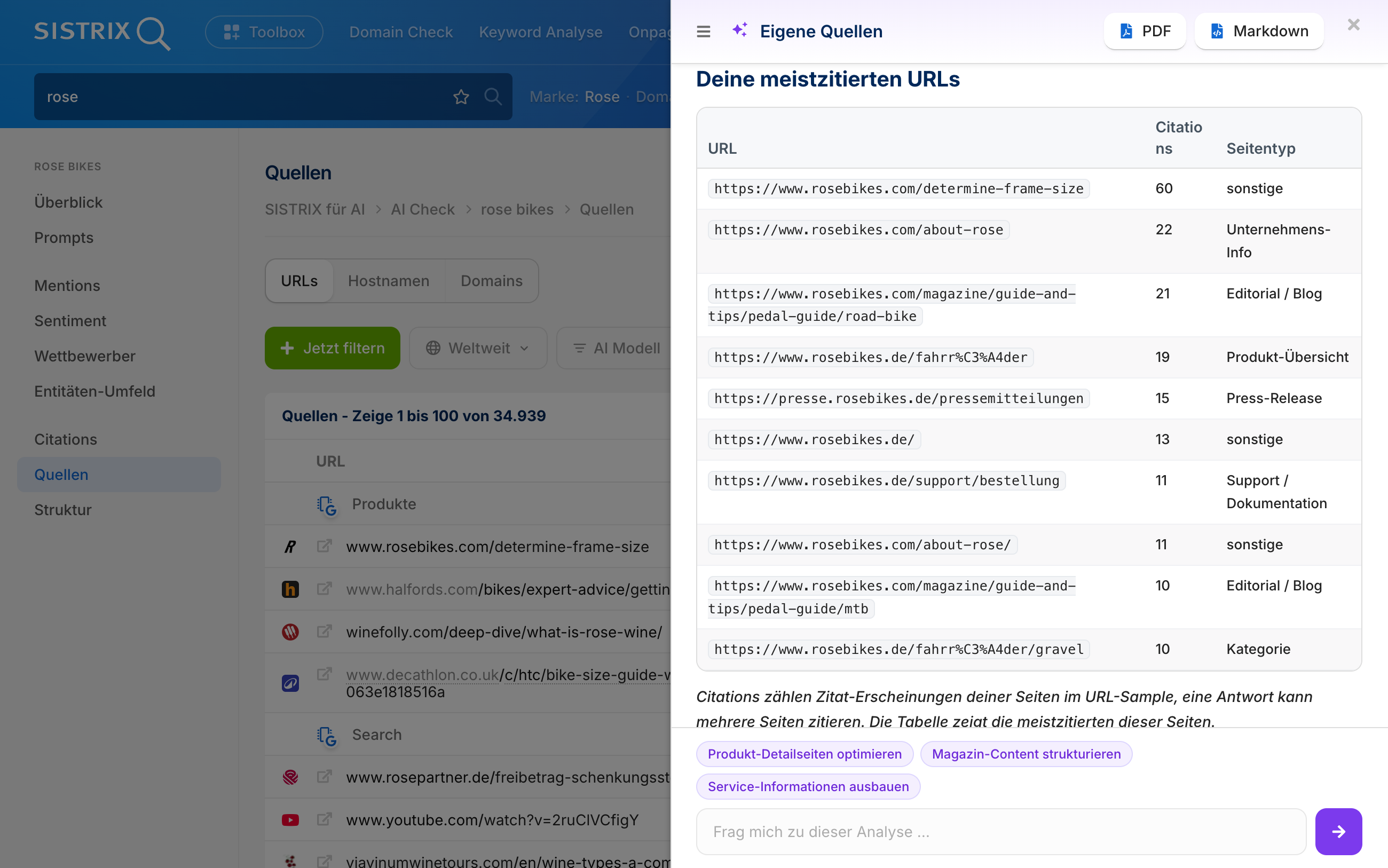Image resolution: width=1388 pixels, height=868 pixels.
Task: Click the Produkte group icon in sources list
Action: point(327,504)
